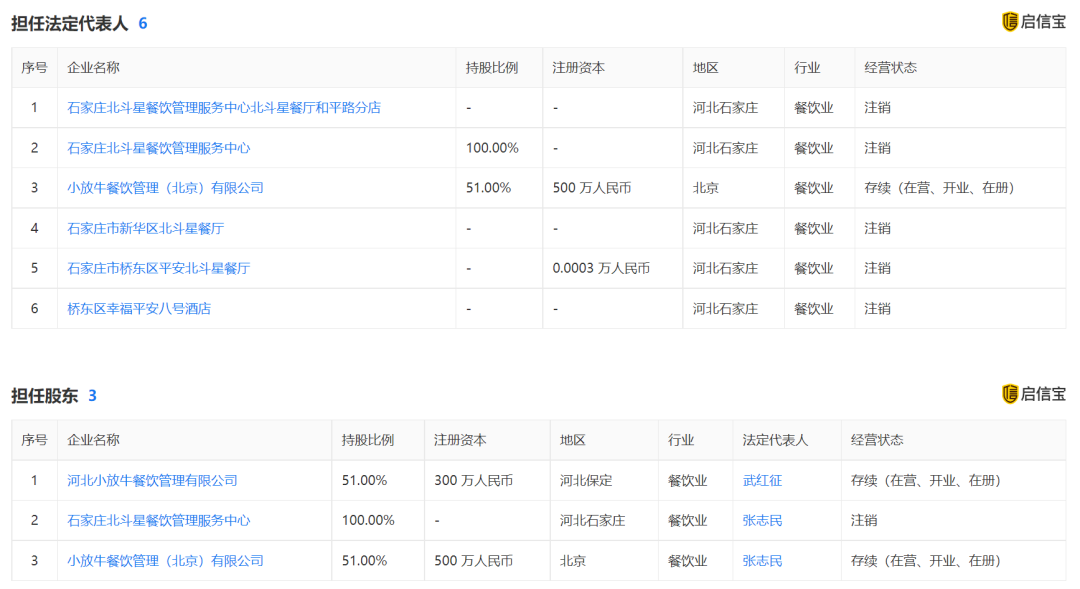This screenshot has height=589, width=1080.
Task: Click 注册资本 header in shareholder table
Action: [460, 440]
